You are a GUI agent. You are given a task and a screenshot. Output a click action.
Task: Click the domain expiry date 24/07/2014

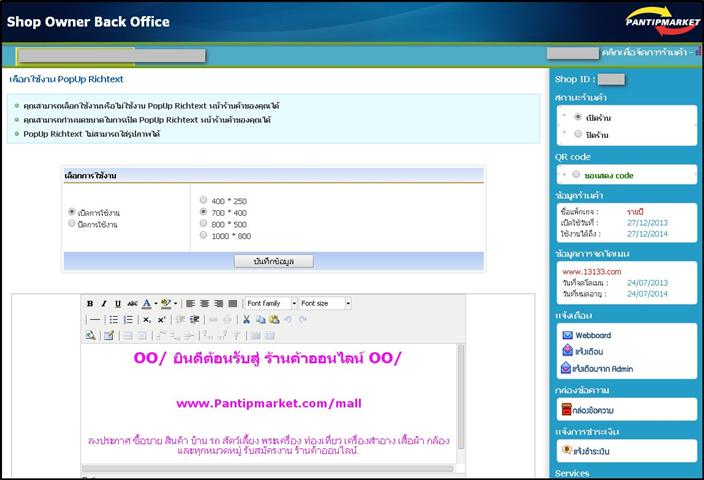tap(647, 294)
